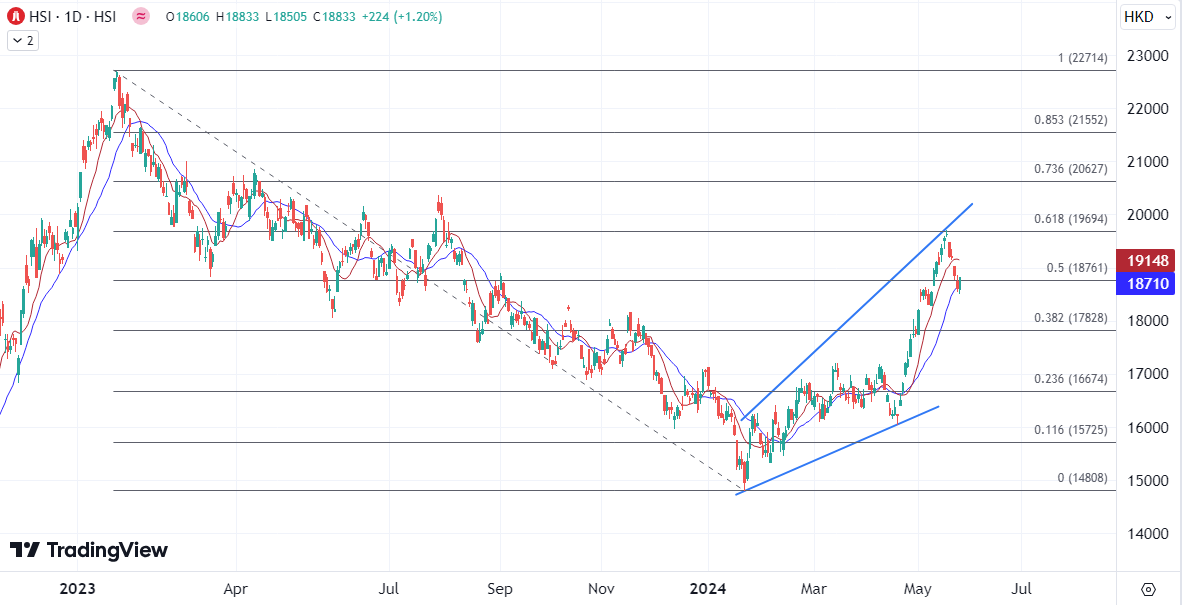
Task: Click the pink data status indicator icon
Action: coord(139,17)
